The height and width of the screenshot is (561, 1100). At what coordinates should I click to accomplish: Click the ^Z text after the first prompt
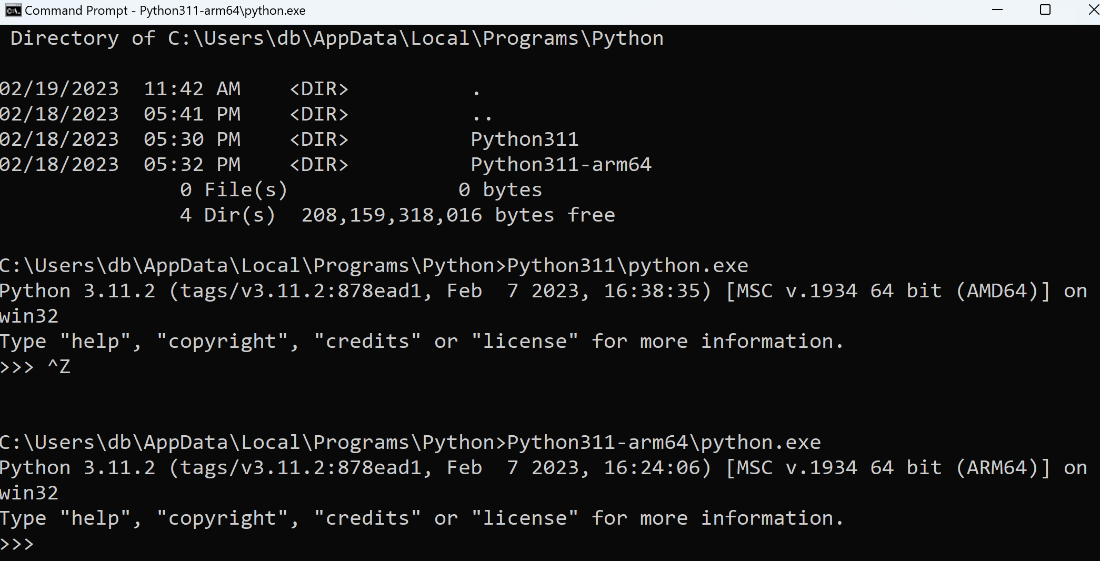pos(58,366)
